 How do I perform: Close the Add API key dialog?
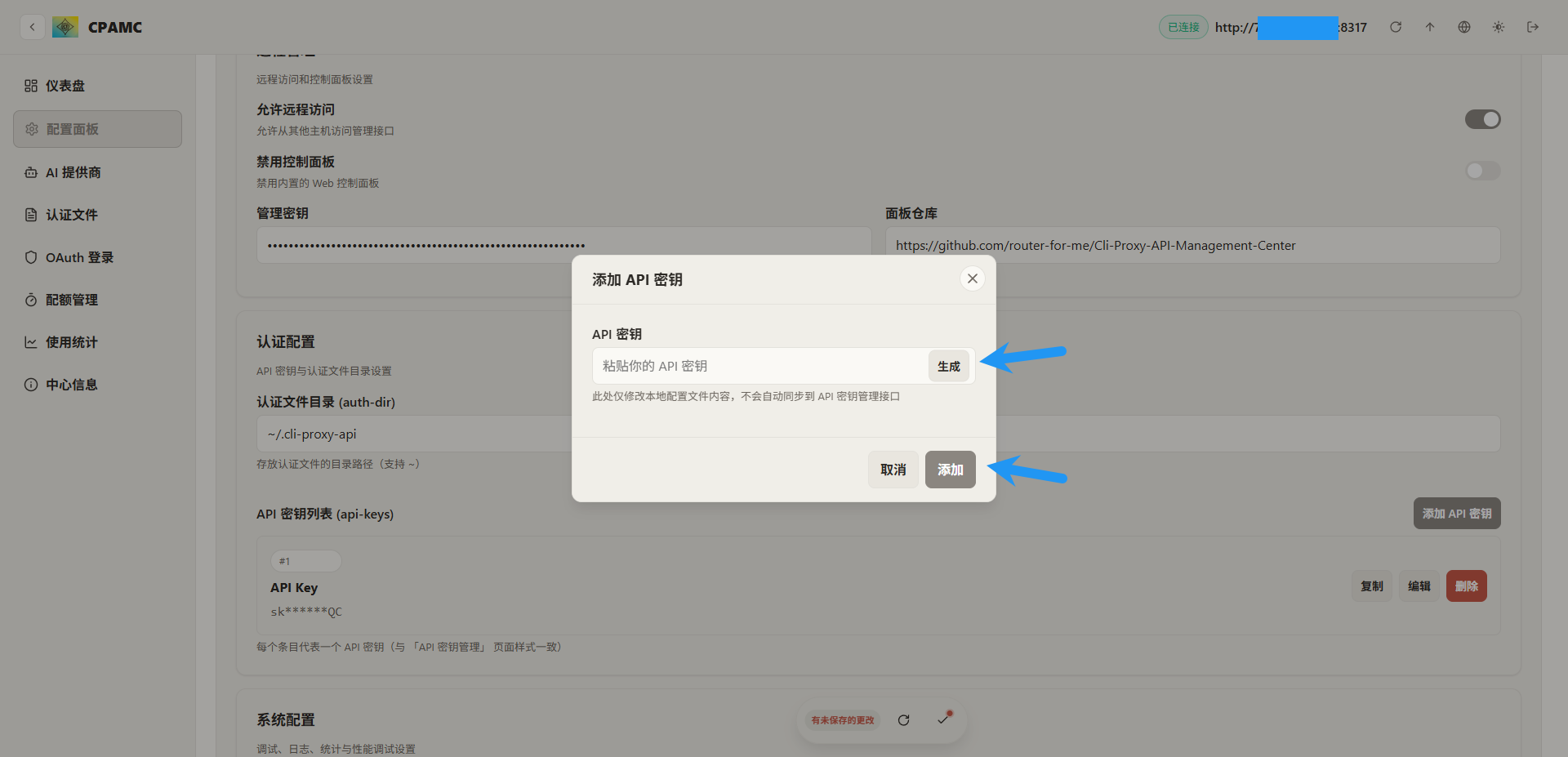[972, 278]
